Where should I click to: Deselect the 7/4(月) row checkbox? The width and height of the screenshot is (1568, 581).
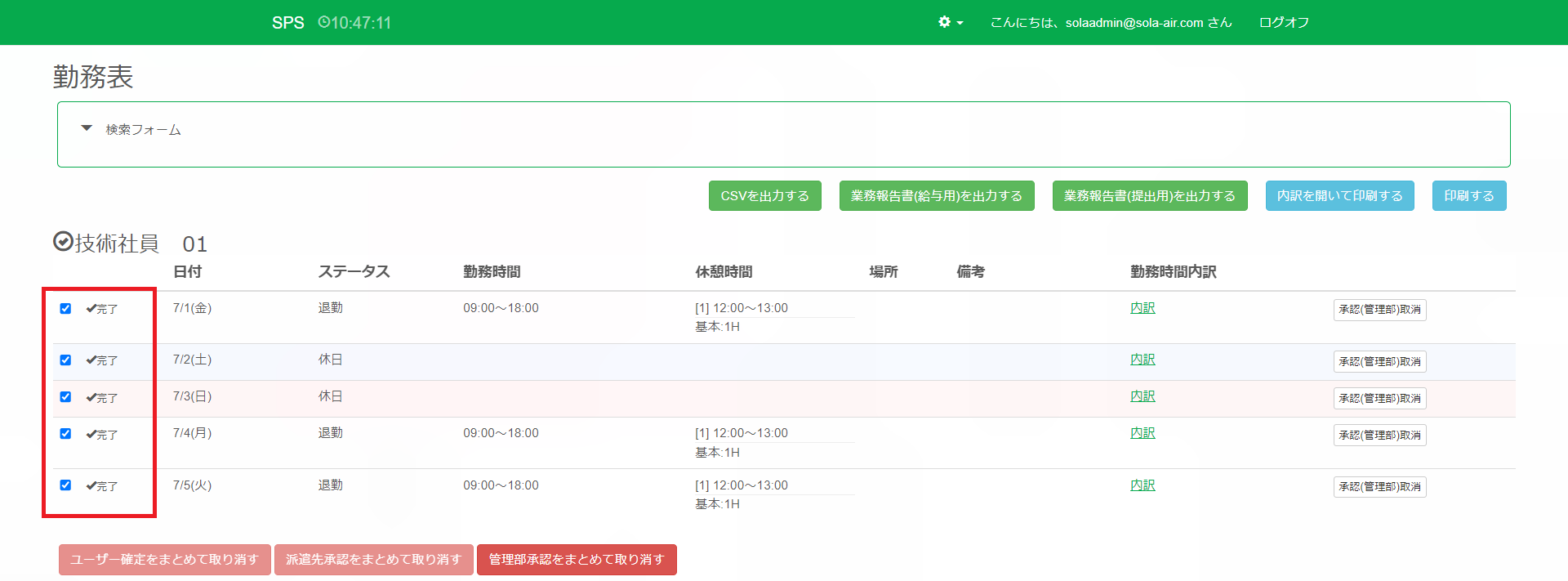pos(65,434)
